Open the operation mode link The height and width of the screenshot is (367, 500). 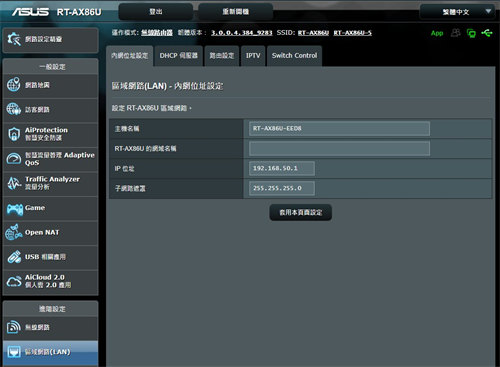[157, 33]
